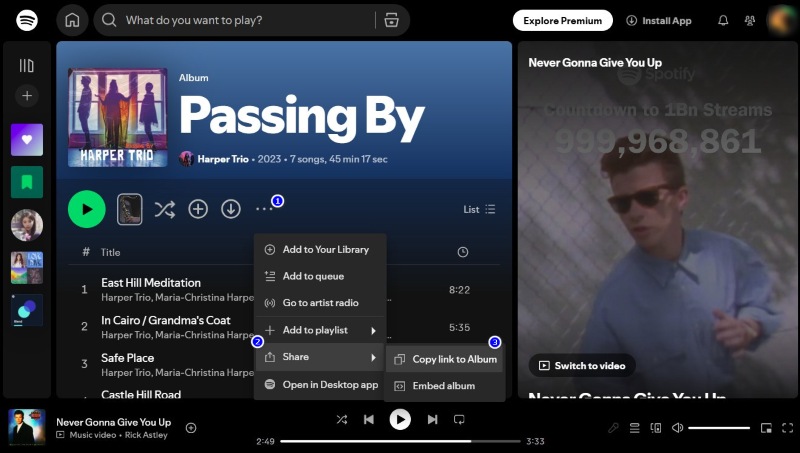Enter full screen mode icon
Image resolution: width=800 pixels, height=453 pixels.
pyautogui.click(x=787, y=428)
